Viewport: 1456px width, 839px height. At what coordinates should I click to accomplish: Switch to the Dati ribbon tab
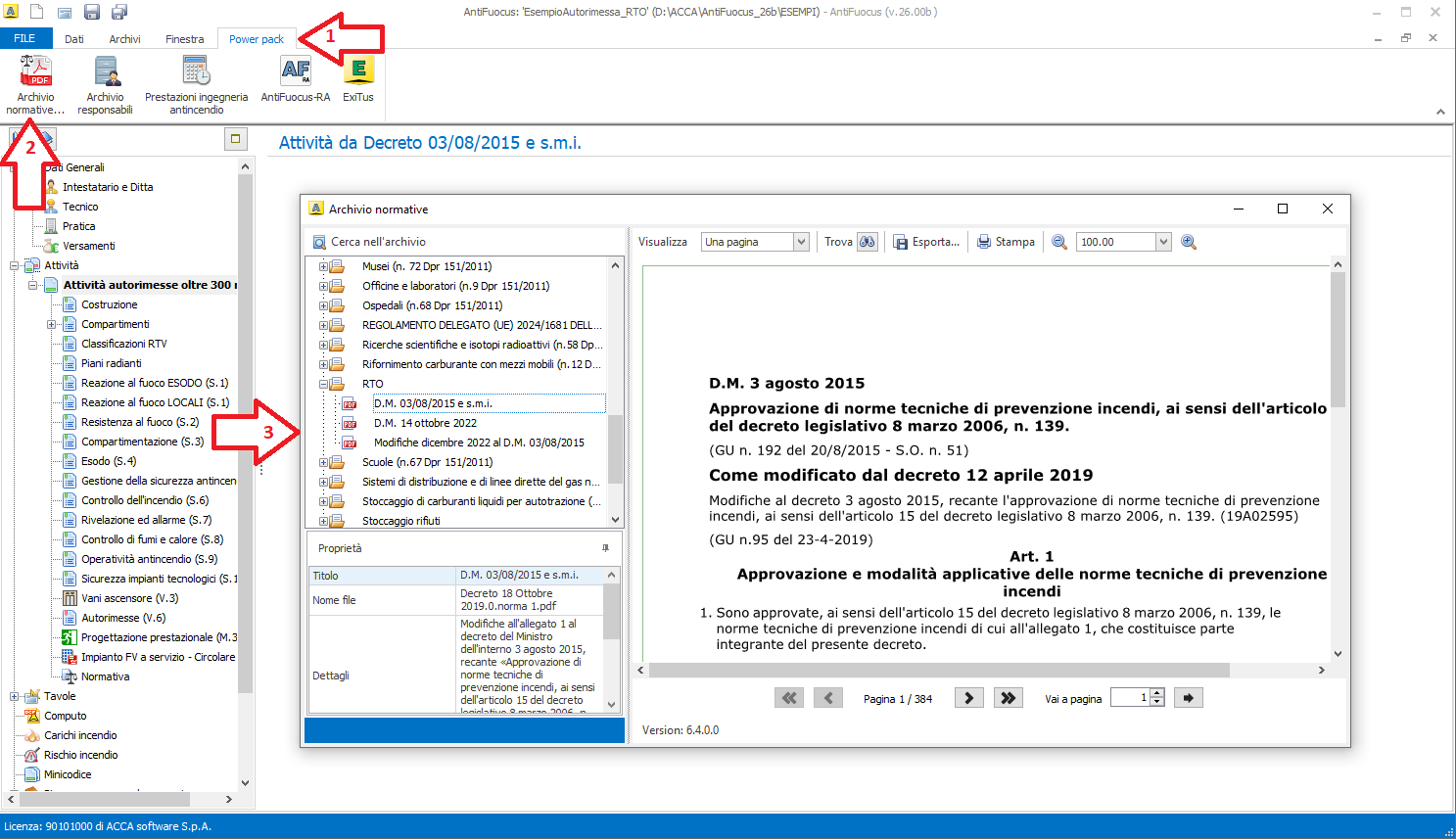[x=74, y=39]
